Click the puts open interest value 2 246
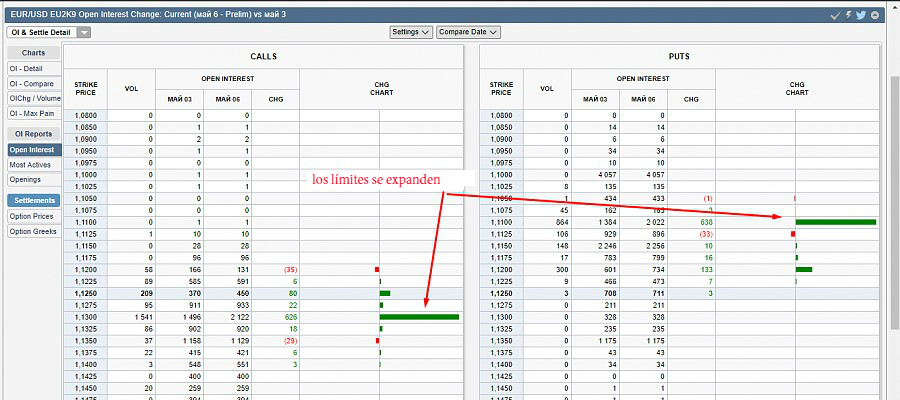 [x=606, y=246]
